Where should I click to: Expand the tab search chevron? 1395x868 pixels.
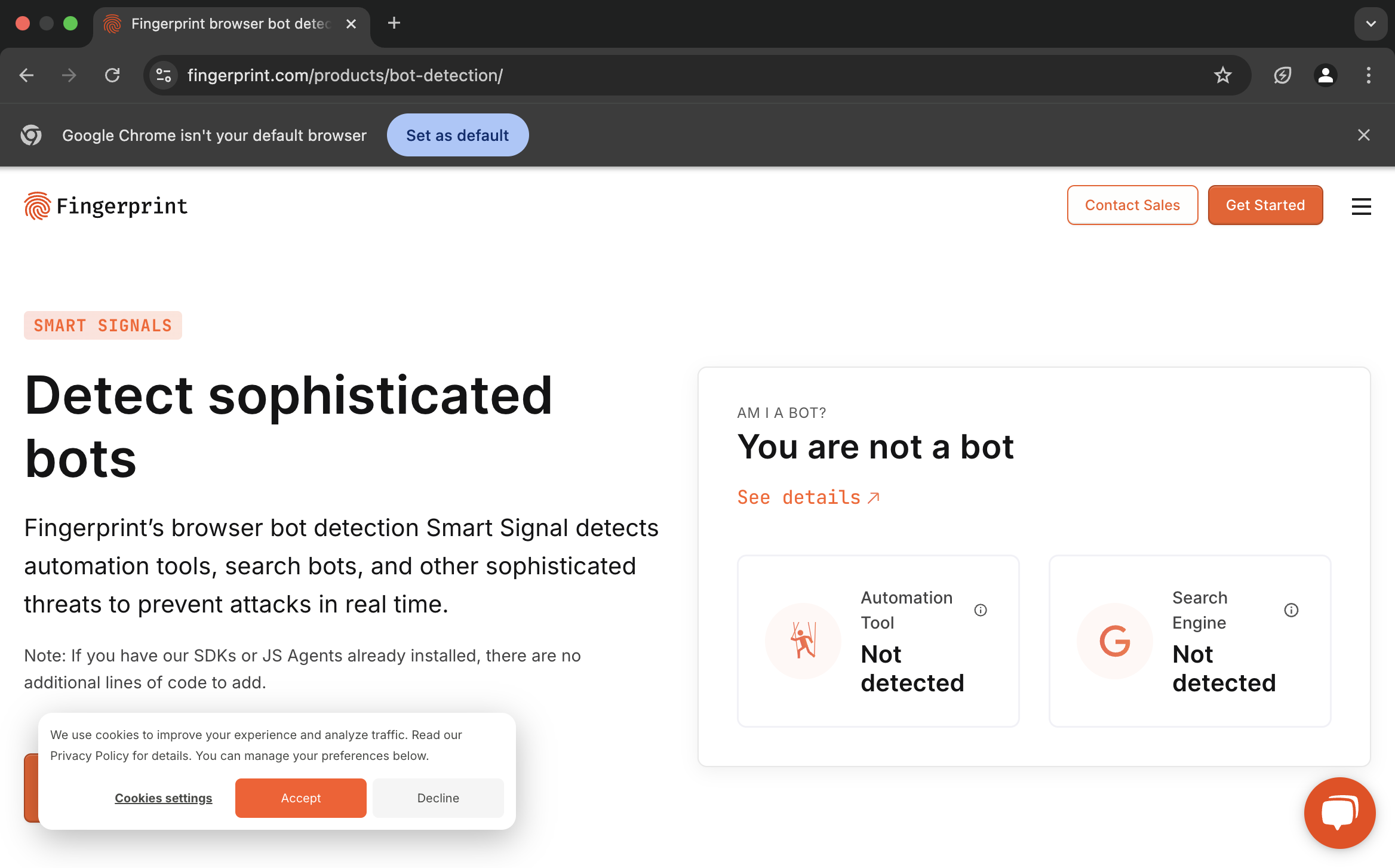[1371, 24]
